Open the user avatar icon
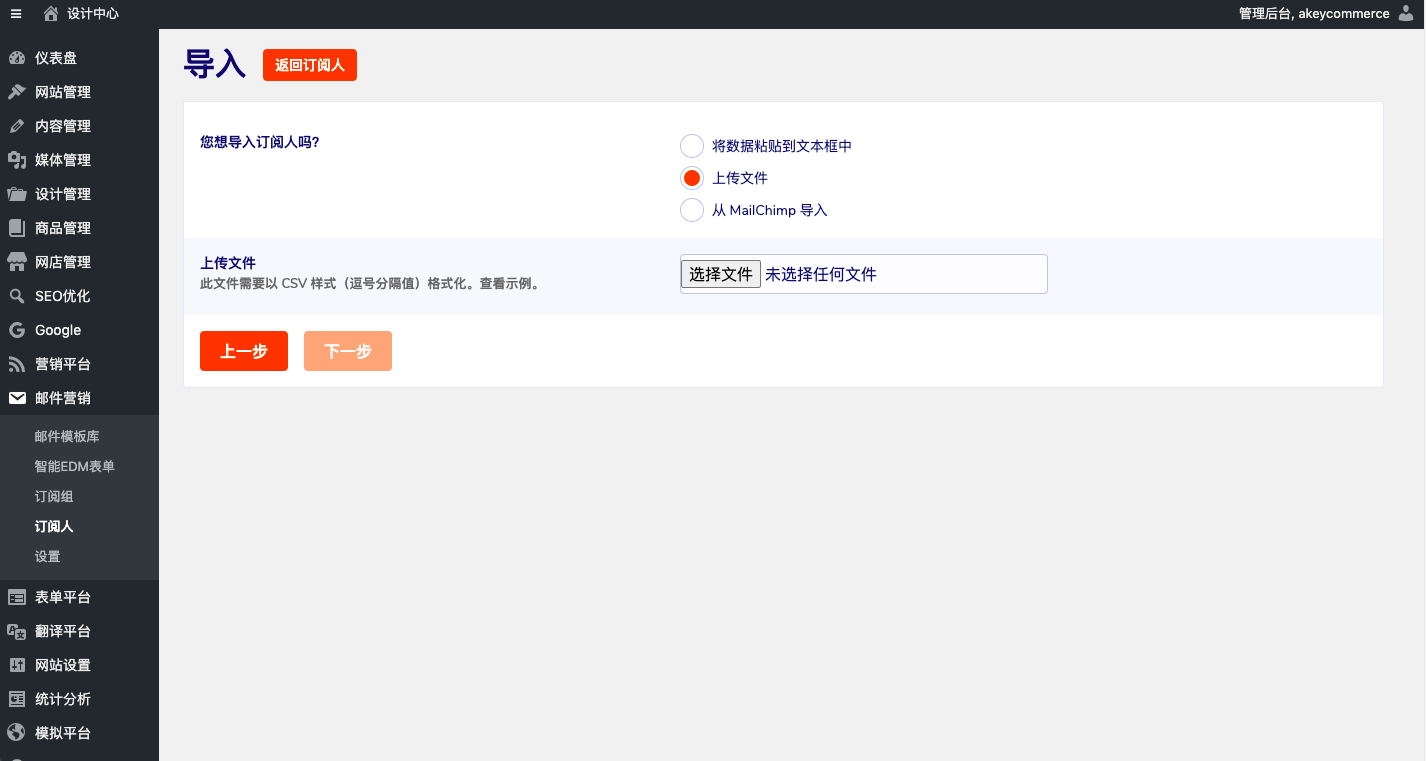Viewport: 1427px width, 761px height. (1406, 13)
